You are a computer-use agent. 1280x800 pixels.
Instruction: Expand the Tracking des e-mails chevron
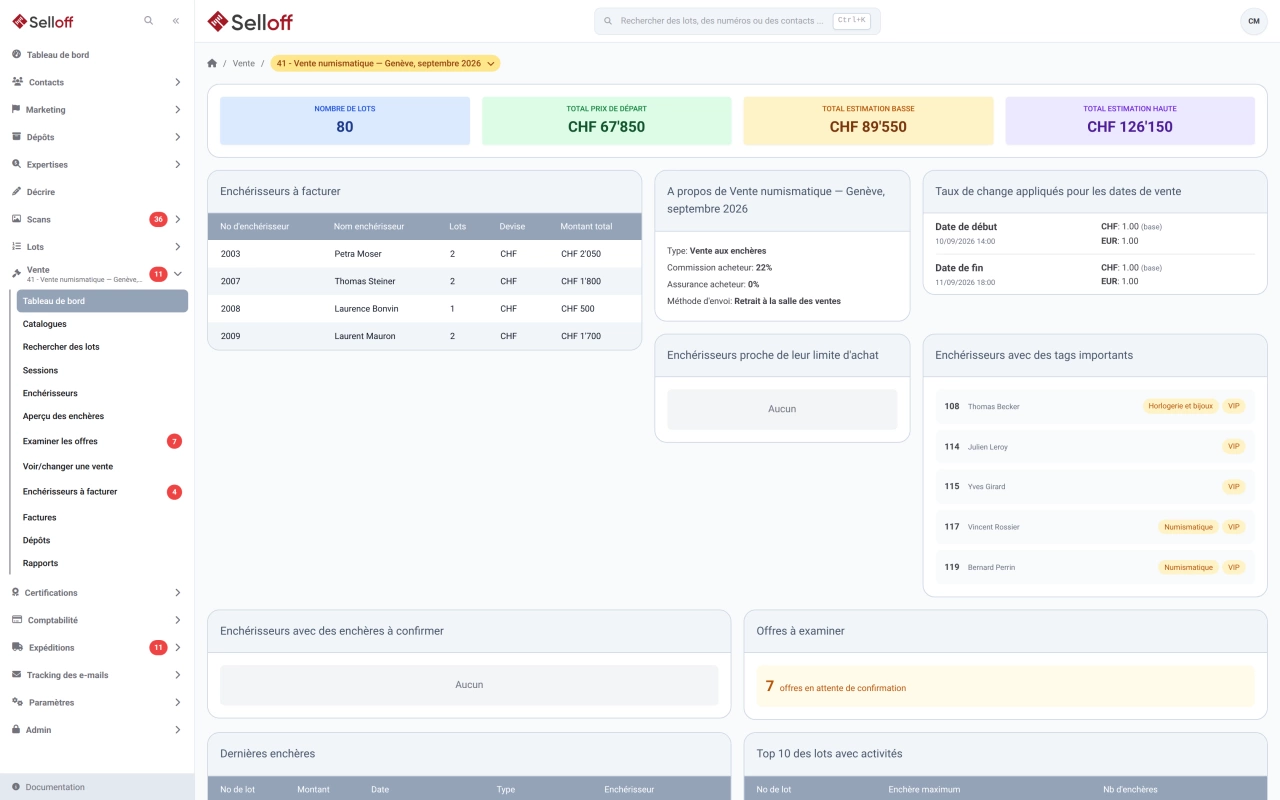click(x=178, y=675)
